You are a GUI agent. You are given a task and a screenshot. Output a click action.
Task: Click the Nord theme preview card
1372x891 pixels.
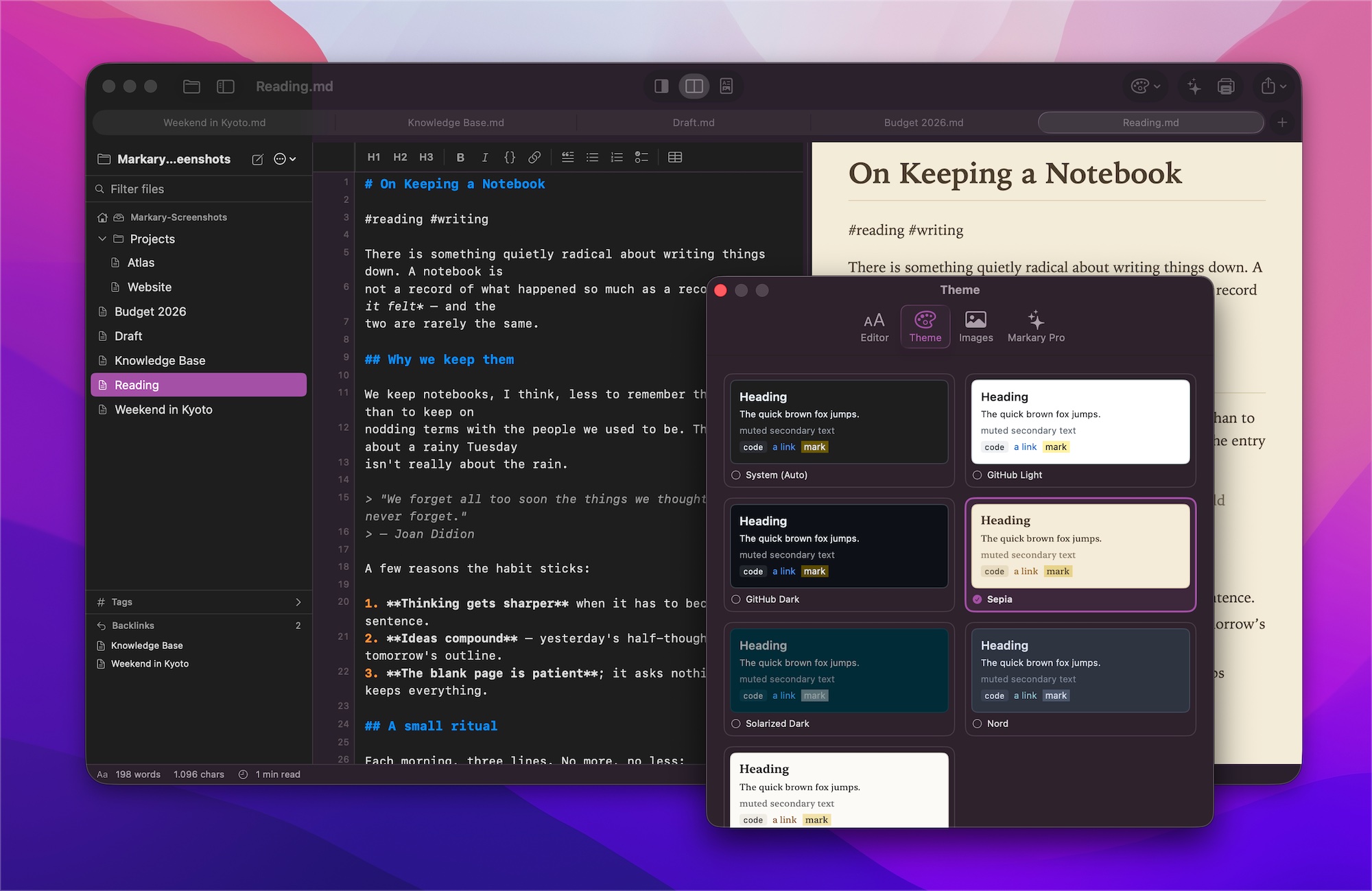point(1080,670)
